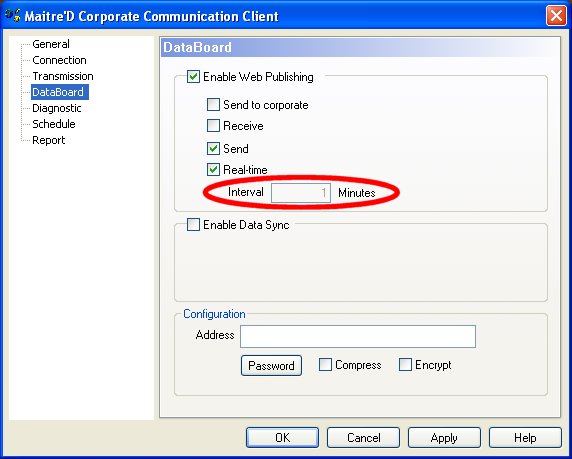Click into the Address text field

pos(358,336)
